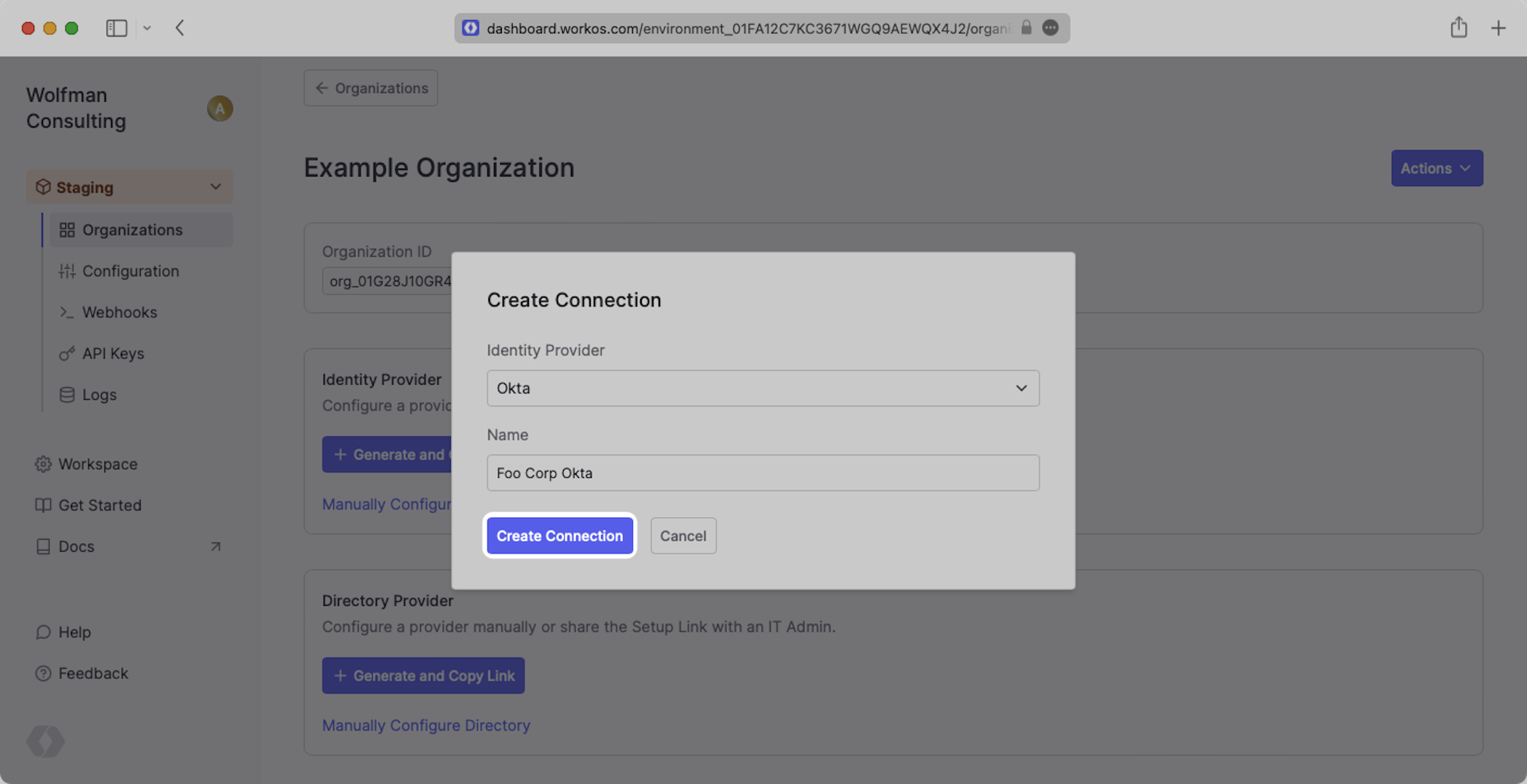Click the user avatar labeled A
1527x784 pixels.
point(220,108)
